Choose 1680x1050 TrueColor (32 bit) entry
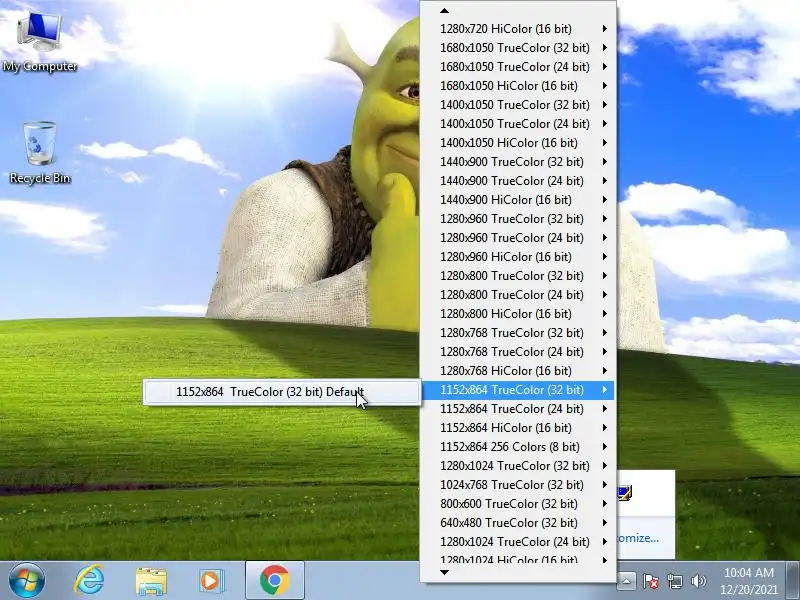Image resolution: width=800 pixels, height=600 pixels. (518, 47)
